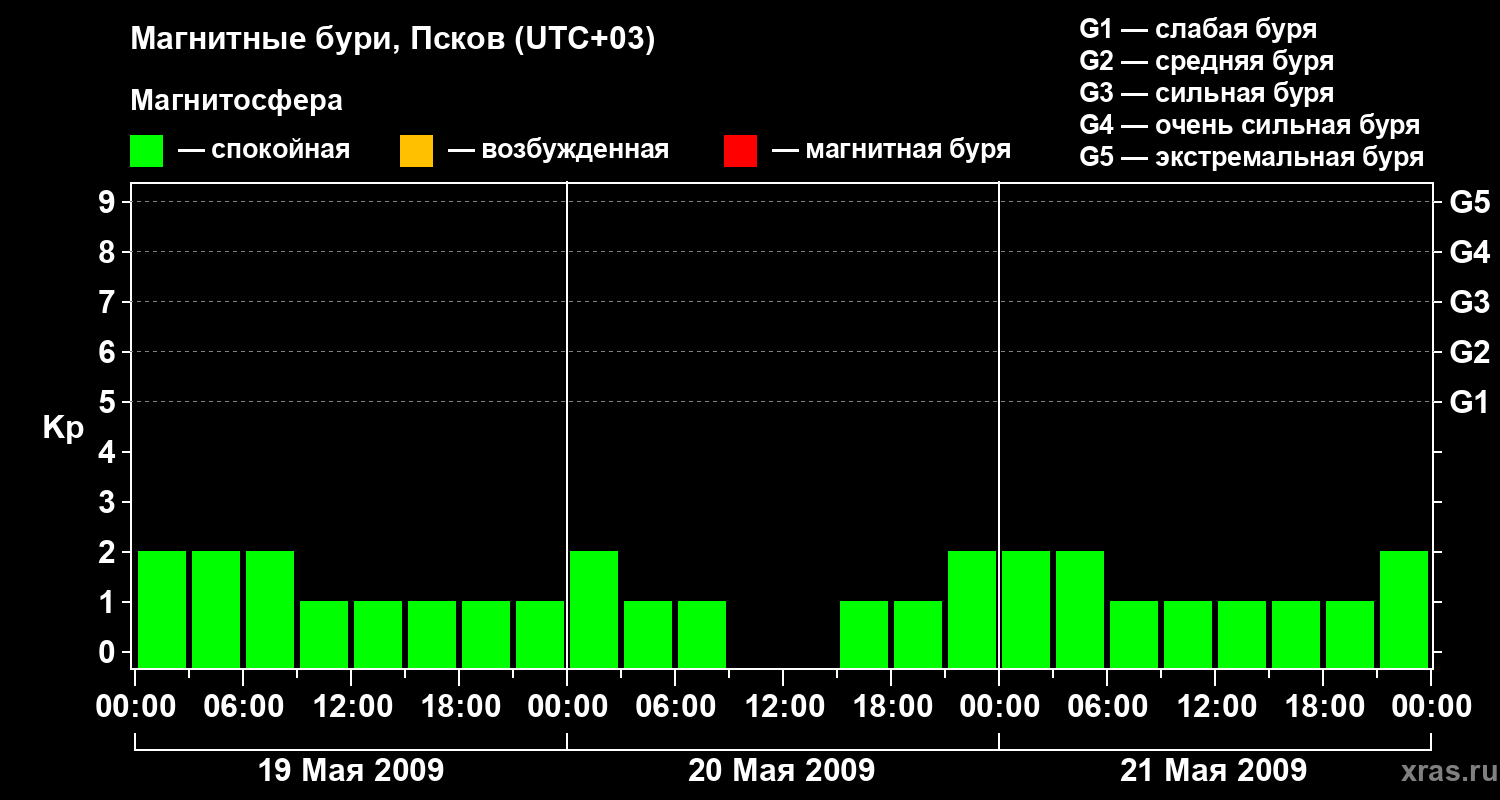Click the 'Магнитосфера' legend heading

[x=236, y=101]
